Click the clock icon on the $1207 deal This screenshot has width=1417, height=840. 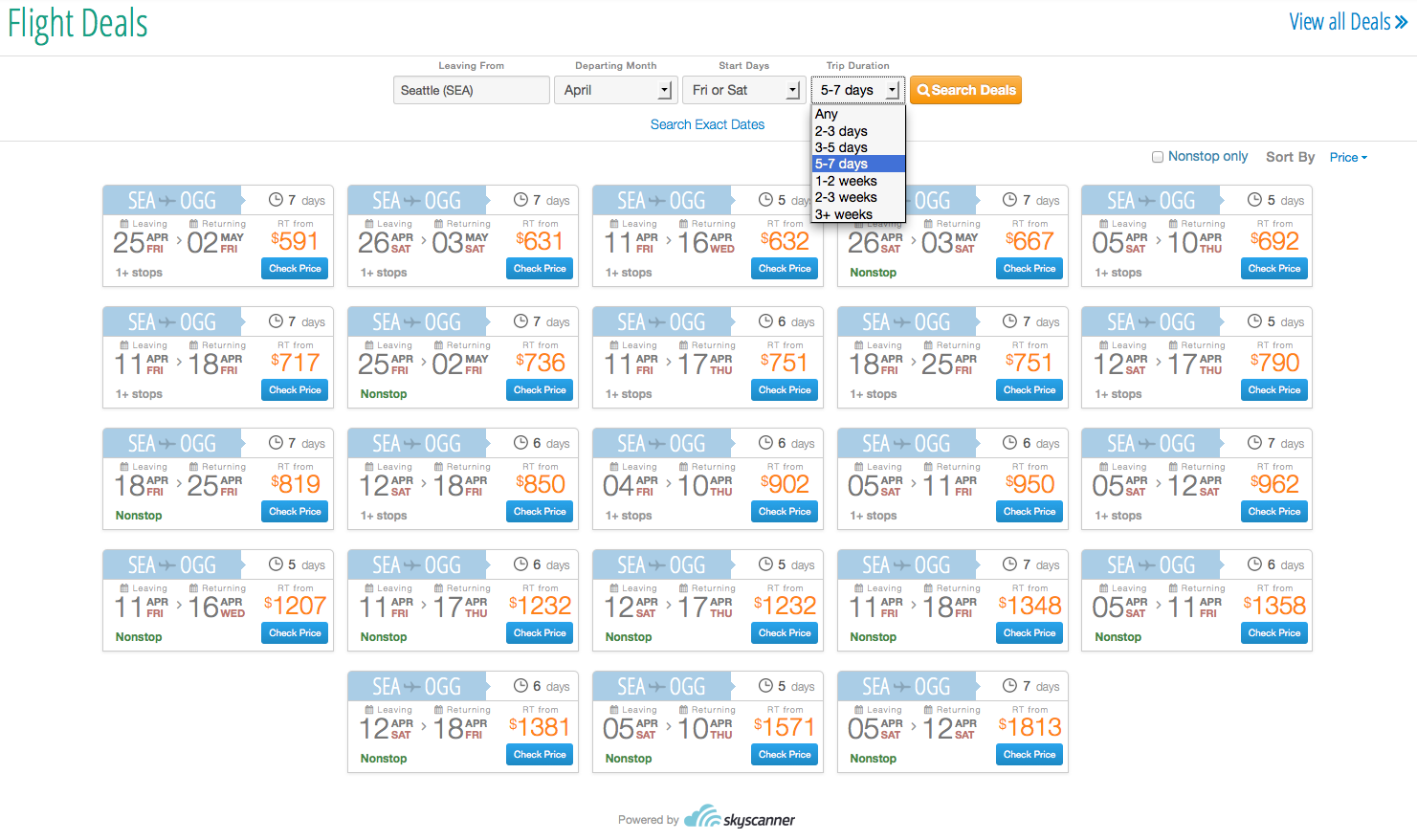276,564
